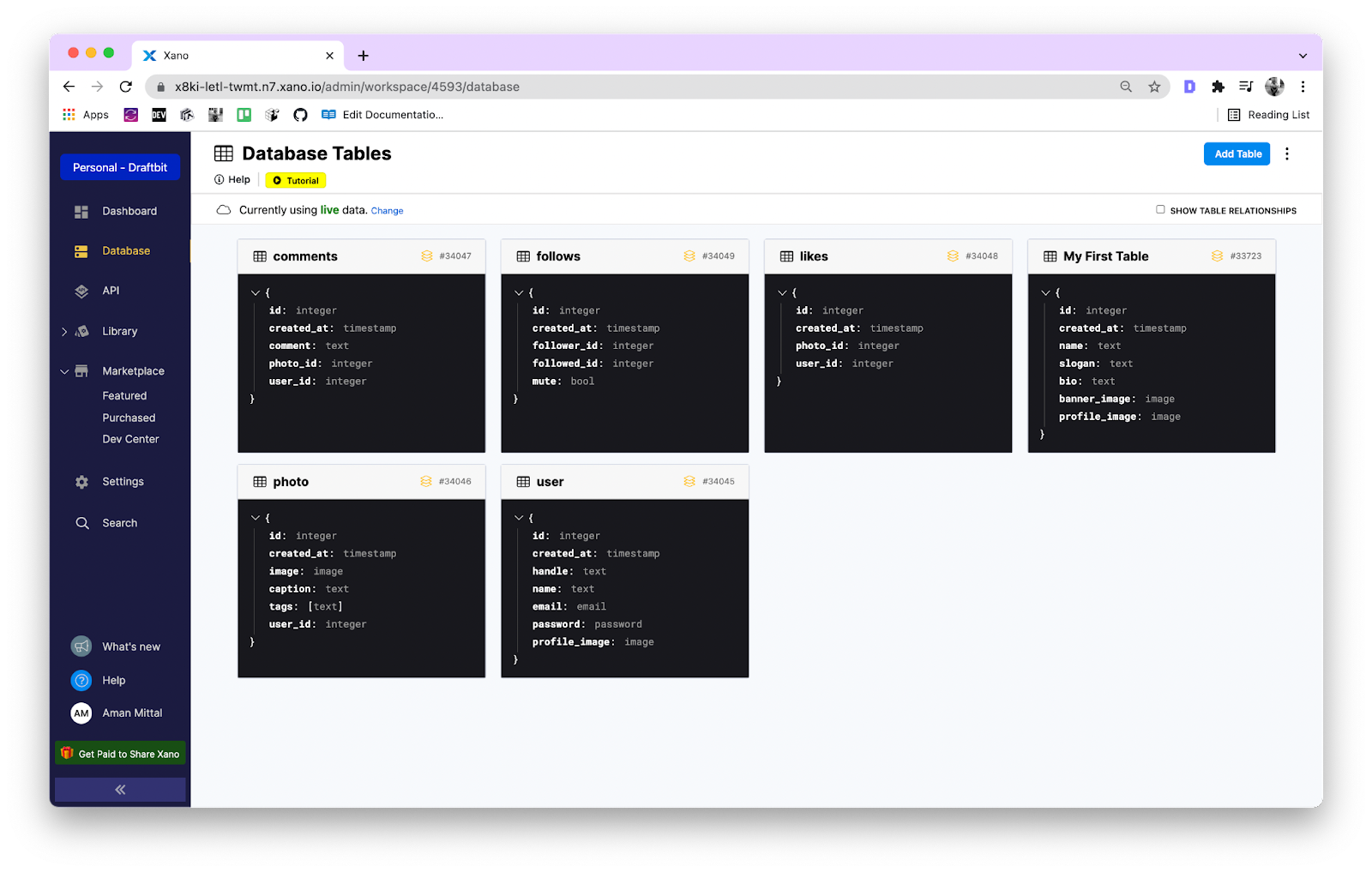
Task: Click the Search icon in the sidebar
Action: coord(81,522)
